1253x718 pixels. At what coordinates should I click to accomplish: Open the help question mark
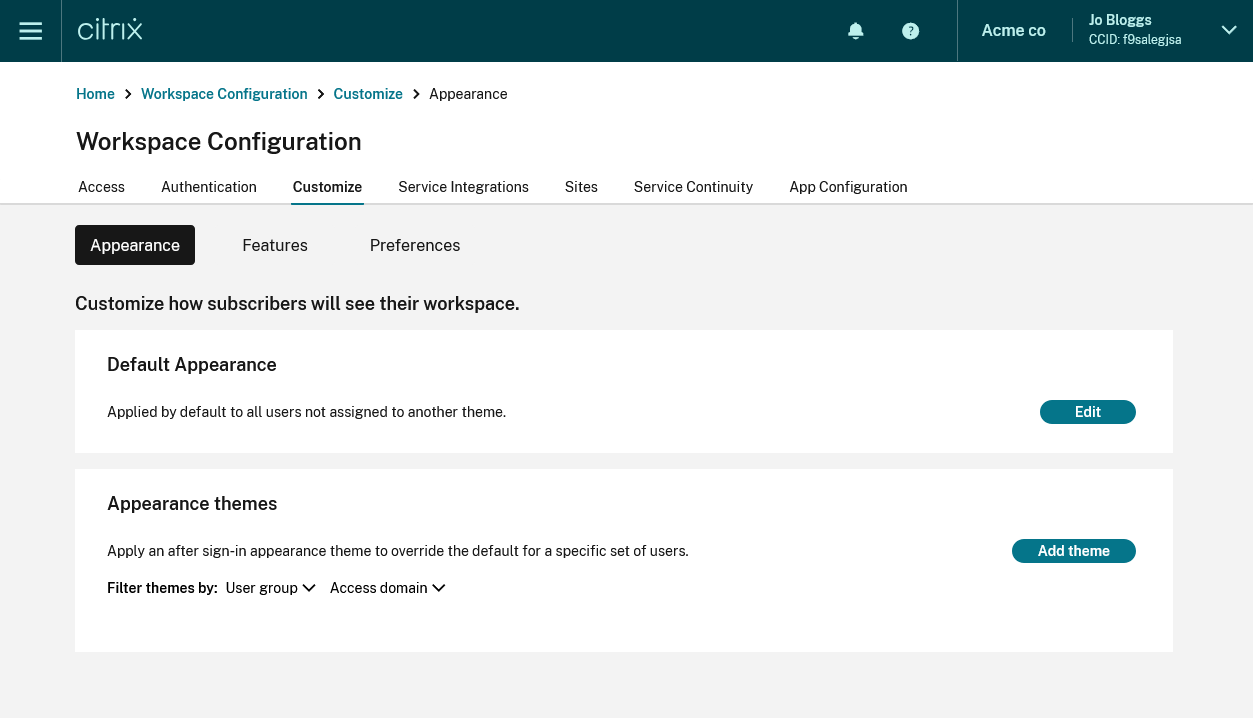pos(910,31)
